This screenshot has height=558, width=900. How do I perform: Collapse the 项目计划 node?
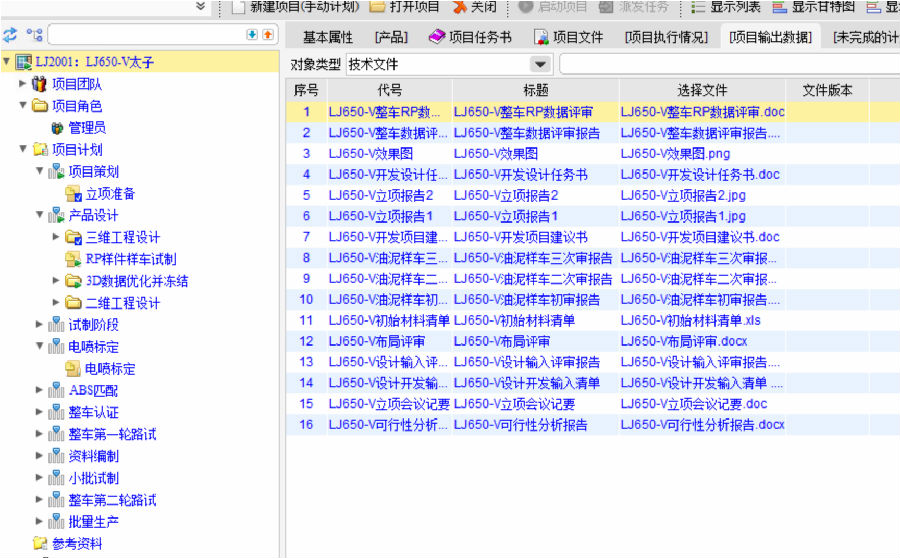(x=22, y=149)
